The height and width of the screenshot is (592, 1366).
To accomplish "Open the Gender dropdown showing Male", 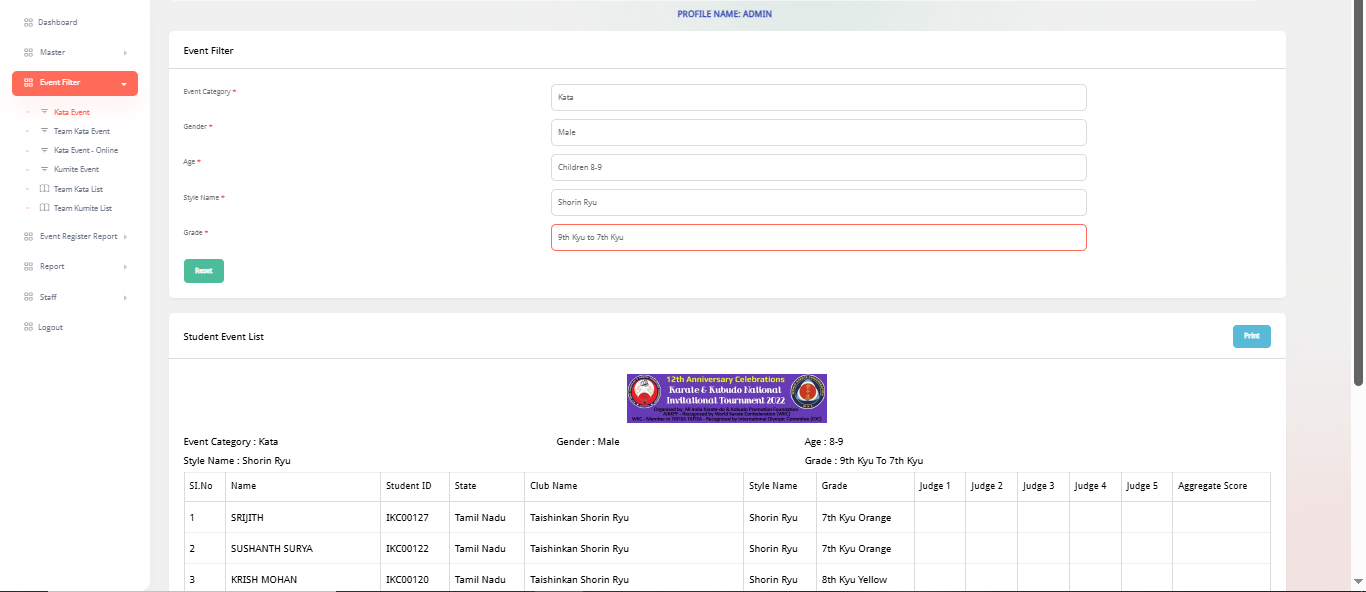I will 818,132.
